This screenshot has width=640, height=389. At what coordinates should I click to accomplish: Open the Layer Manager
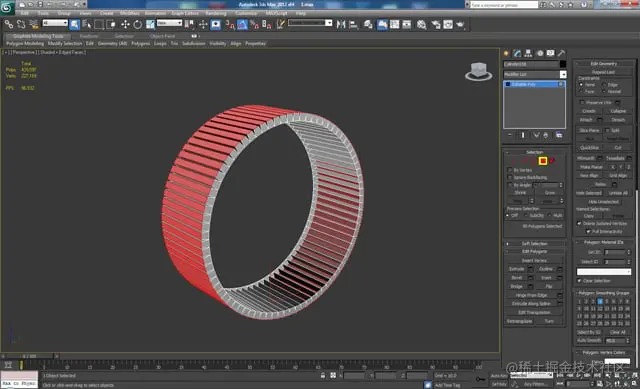368,24
